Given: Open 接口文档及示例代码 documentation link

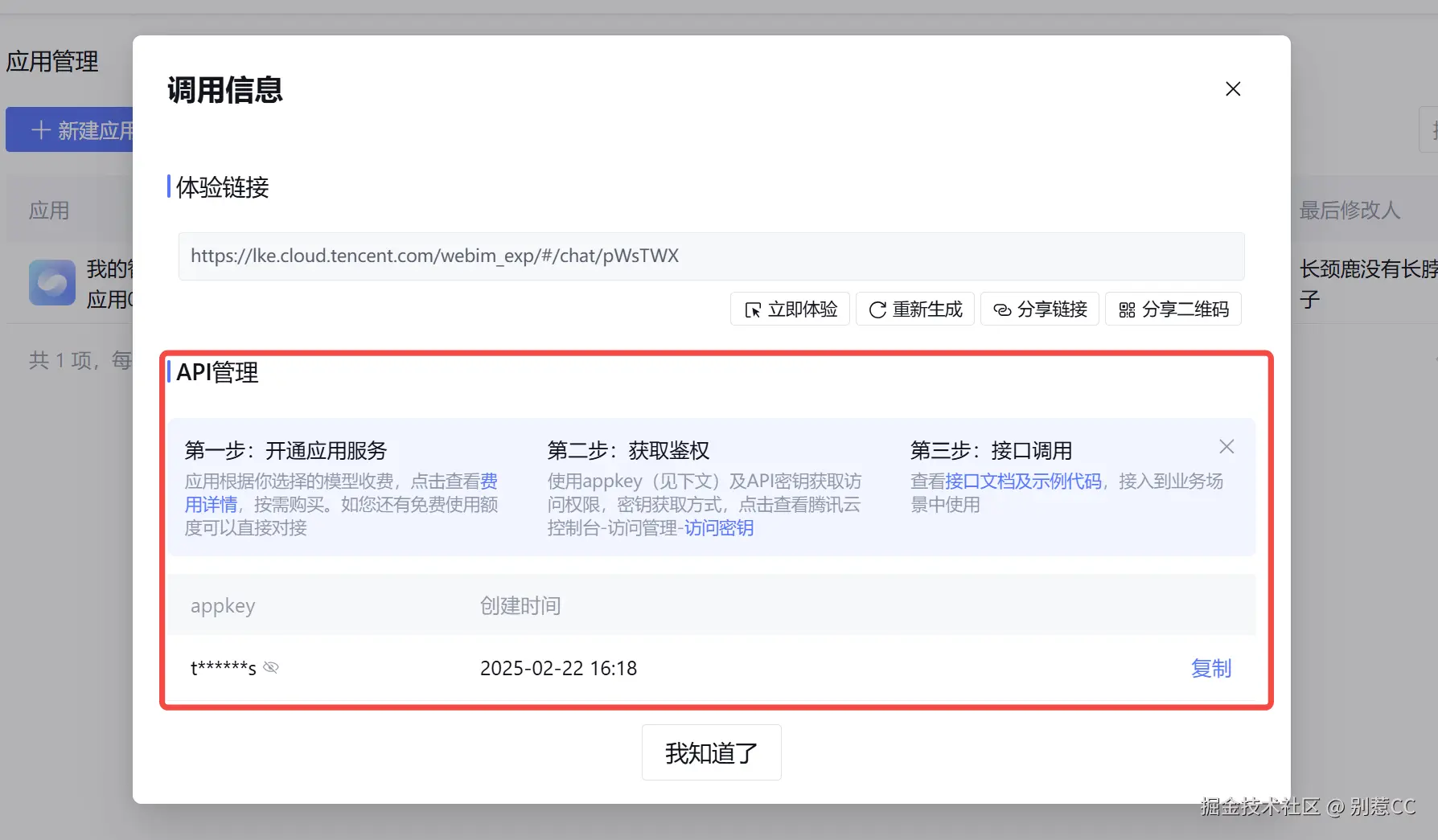Looking at the screenshot, I should pos(1024,481).
